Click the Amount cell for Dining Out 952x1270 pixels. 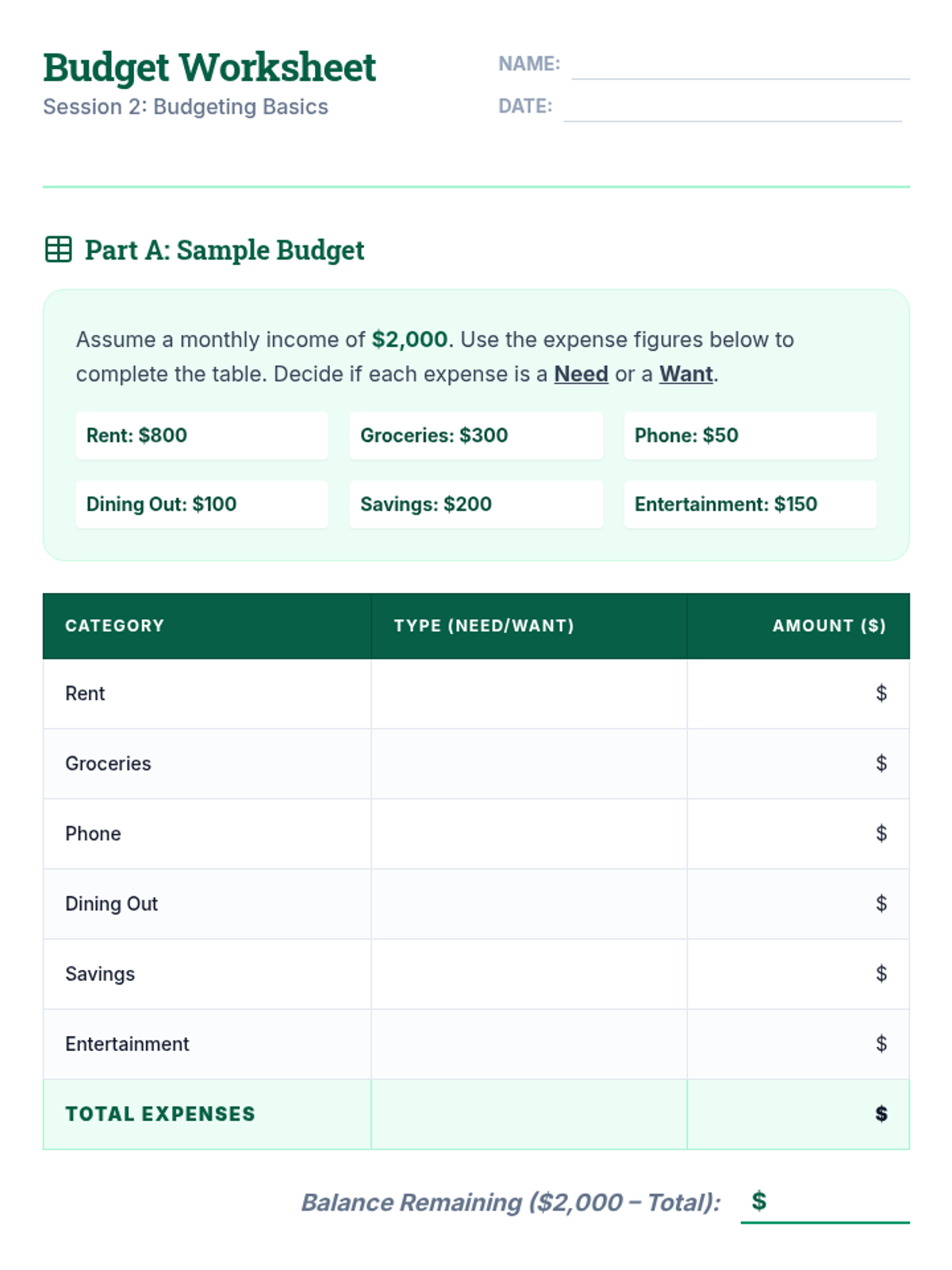pos(797,903)
